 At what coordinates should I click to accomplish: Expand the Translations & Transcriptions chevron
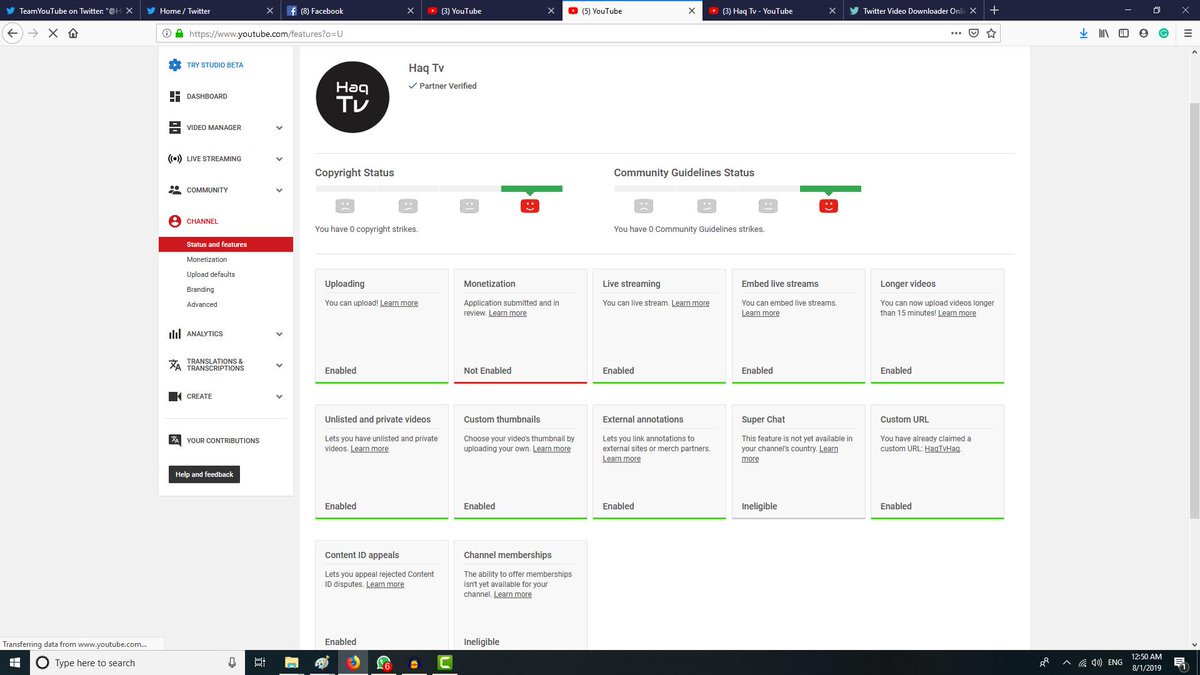279,365
